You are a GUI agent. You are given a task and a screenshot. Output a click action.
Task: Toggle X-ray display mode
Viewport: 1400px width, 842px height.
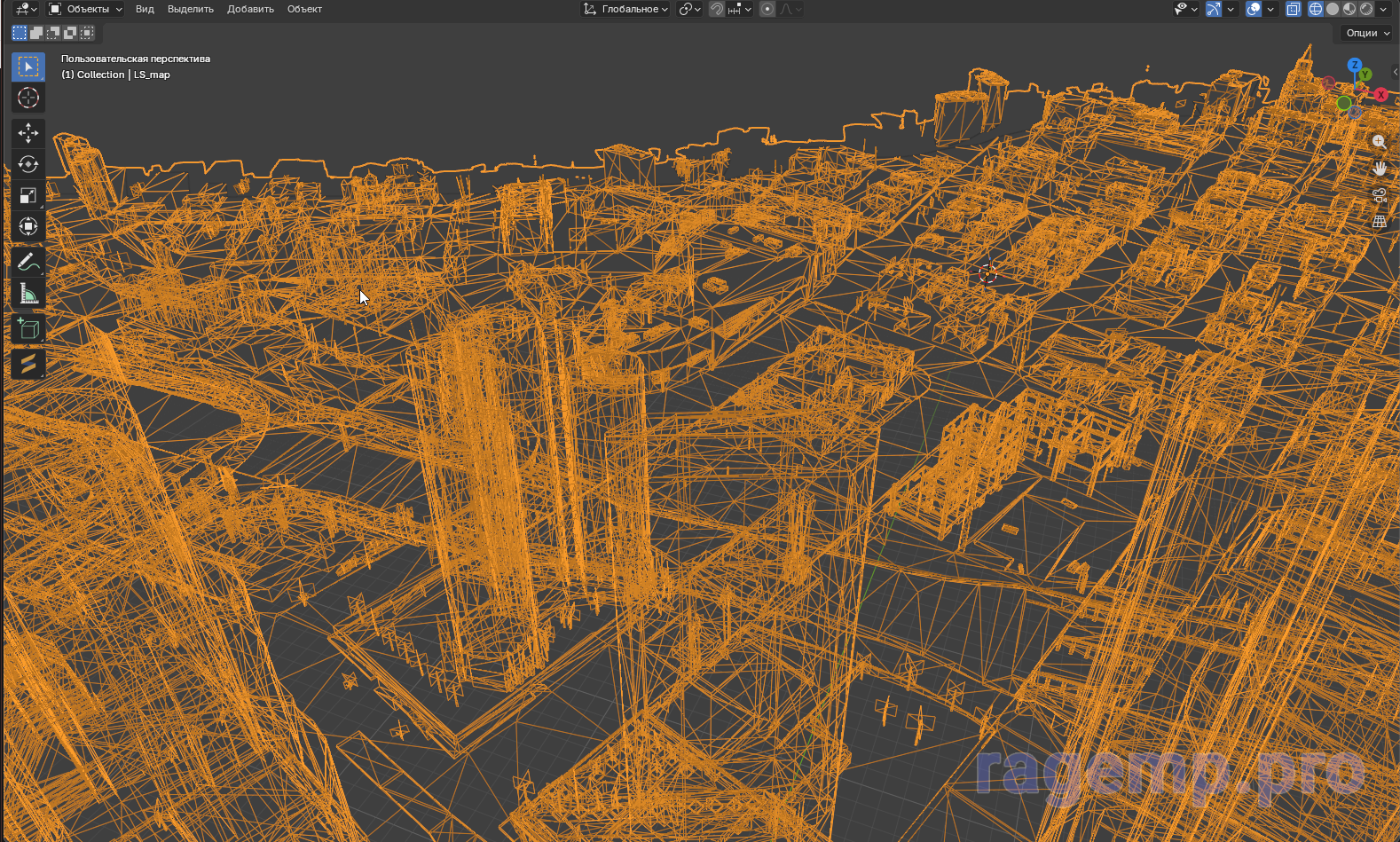click(x=1294, y=9)
